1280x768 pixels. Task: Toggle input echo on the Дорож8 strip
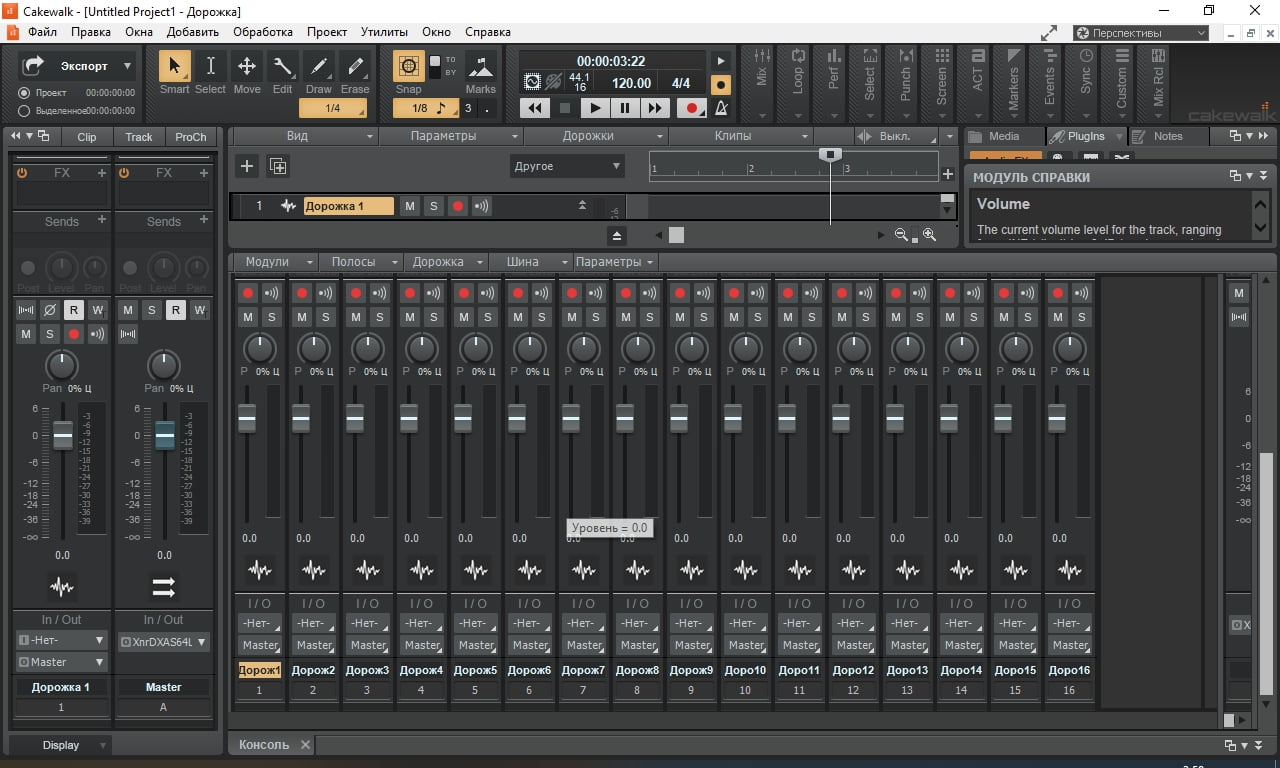tap(650, 293)
